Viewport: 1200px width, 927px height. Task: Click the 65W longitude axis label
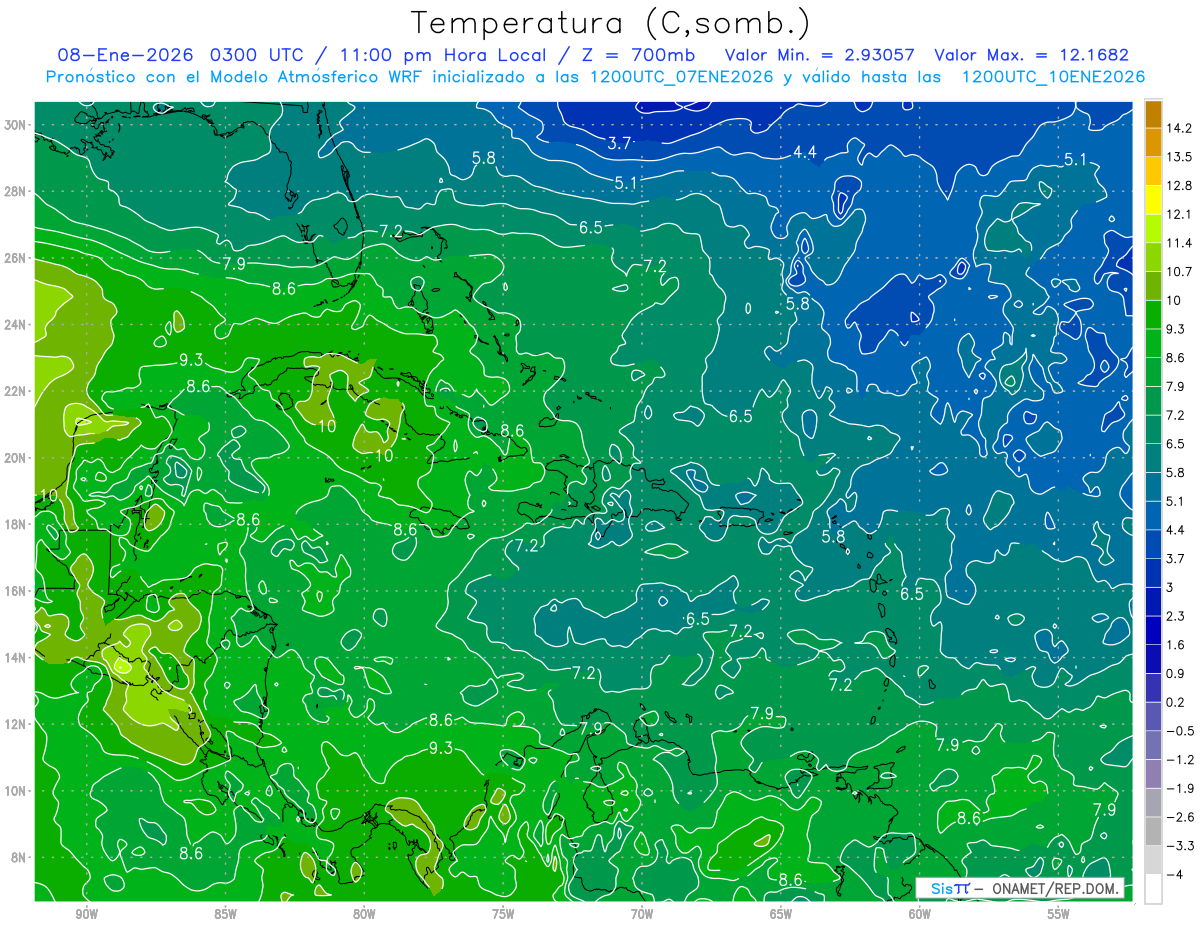click(781, 915)
